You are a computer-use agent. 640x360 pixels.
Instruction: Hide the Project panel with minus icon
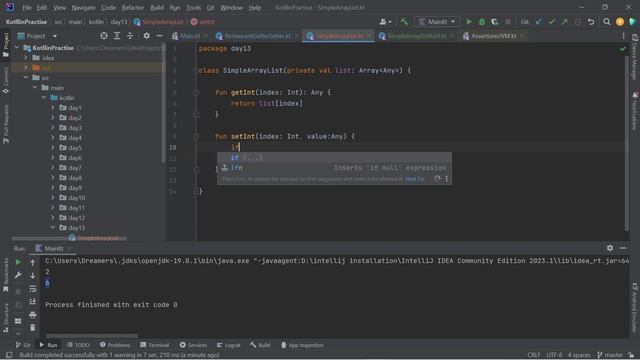point(160,36)
